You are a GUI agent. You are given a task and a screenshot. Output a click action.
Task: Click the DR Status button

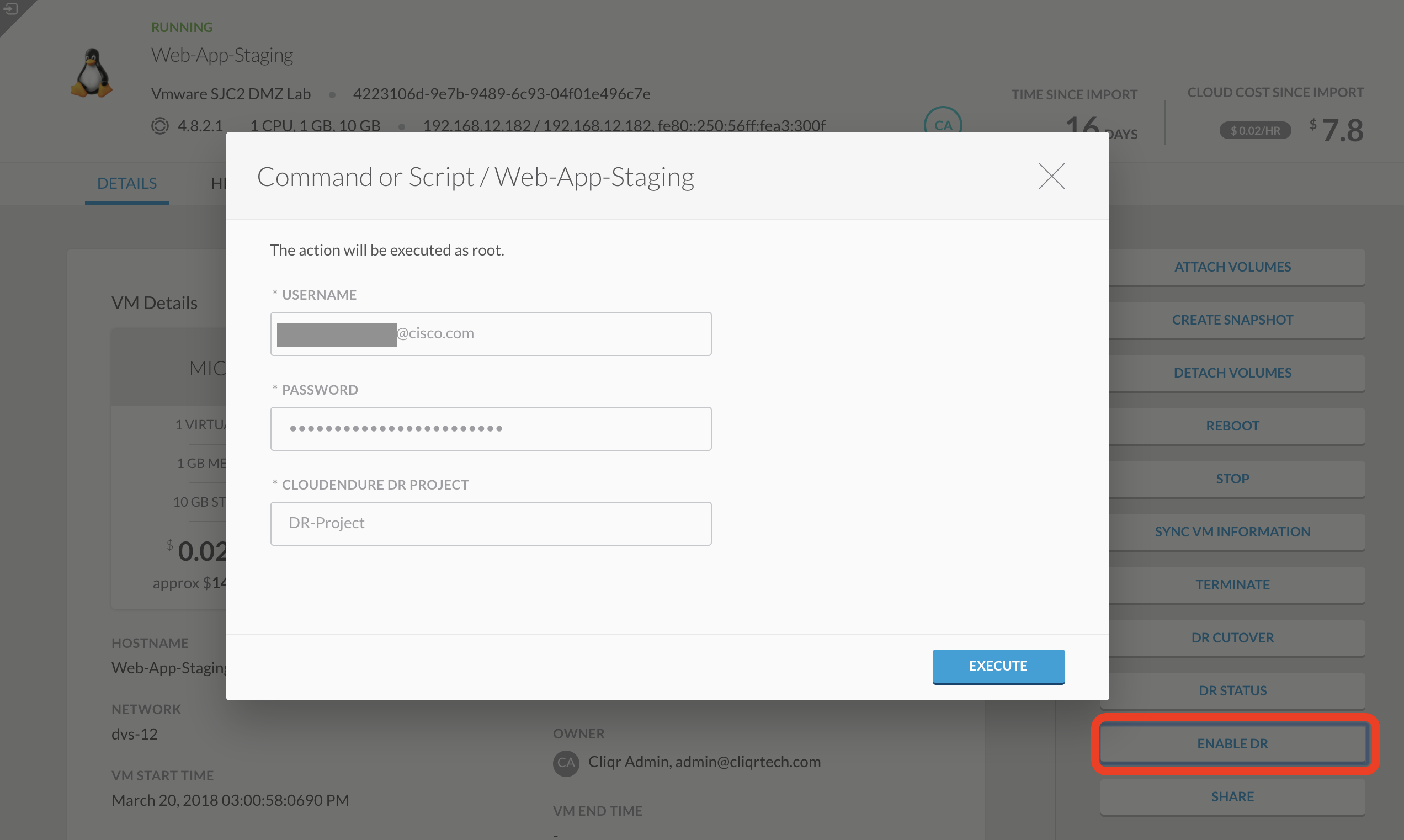(1232, 690)
